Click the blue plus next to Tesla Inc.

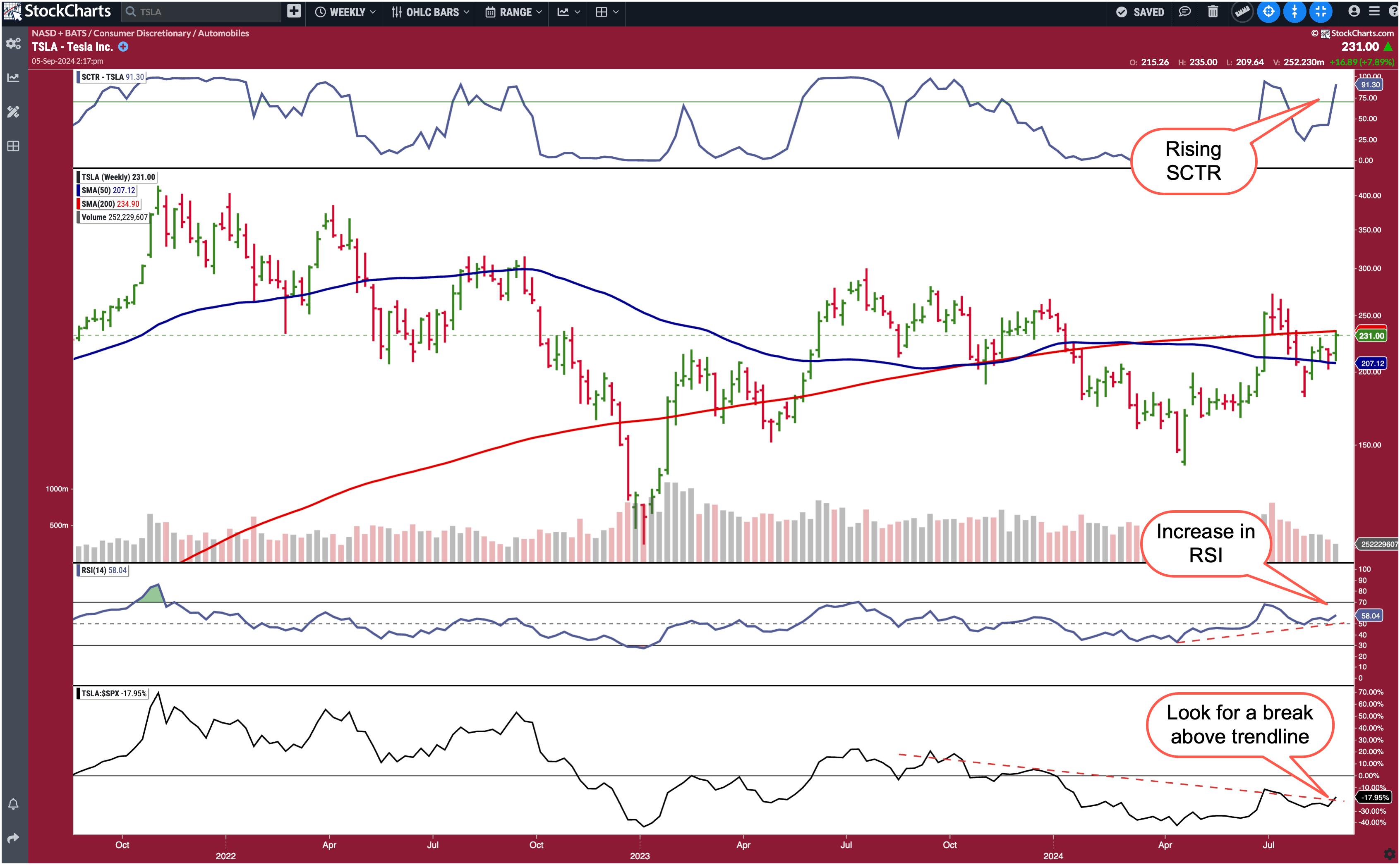(x=123, y=47)
